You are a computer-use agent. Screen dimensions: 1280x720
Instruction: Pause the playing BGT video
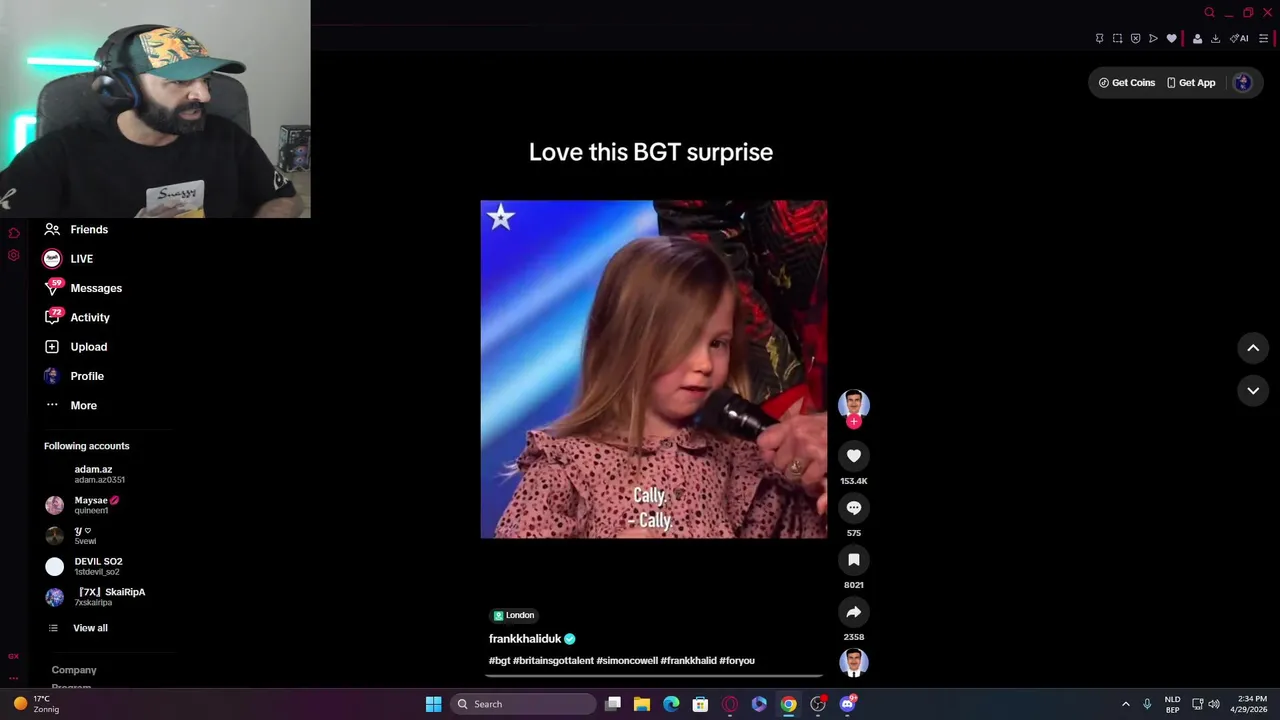point(653,369)
